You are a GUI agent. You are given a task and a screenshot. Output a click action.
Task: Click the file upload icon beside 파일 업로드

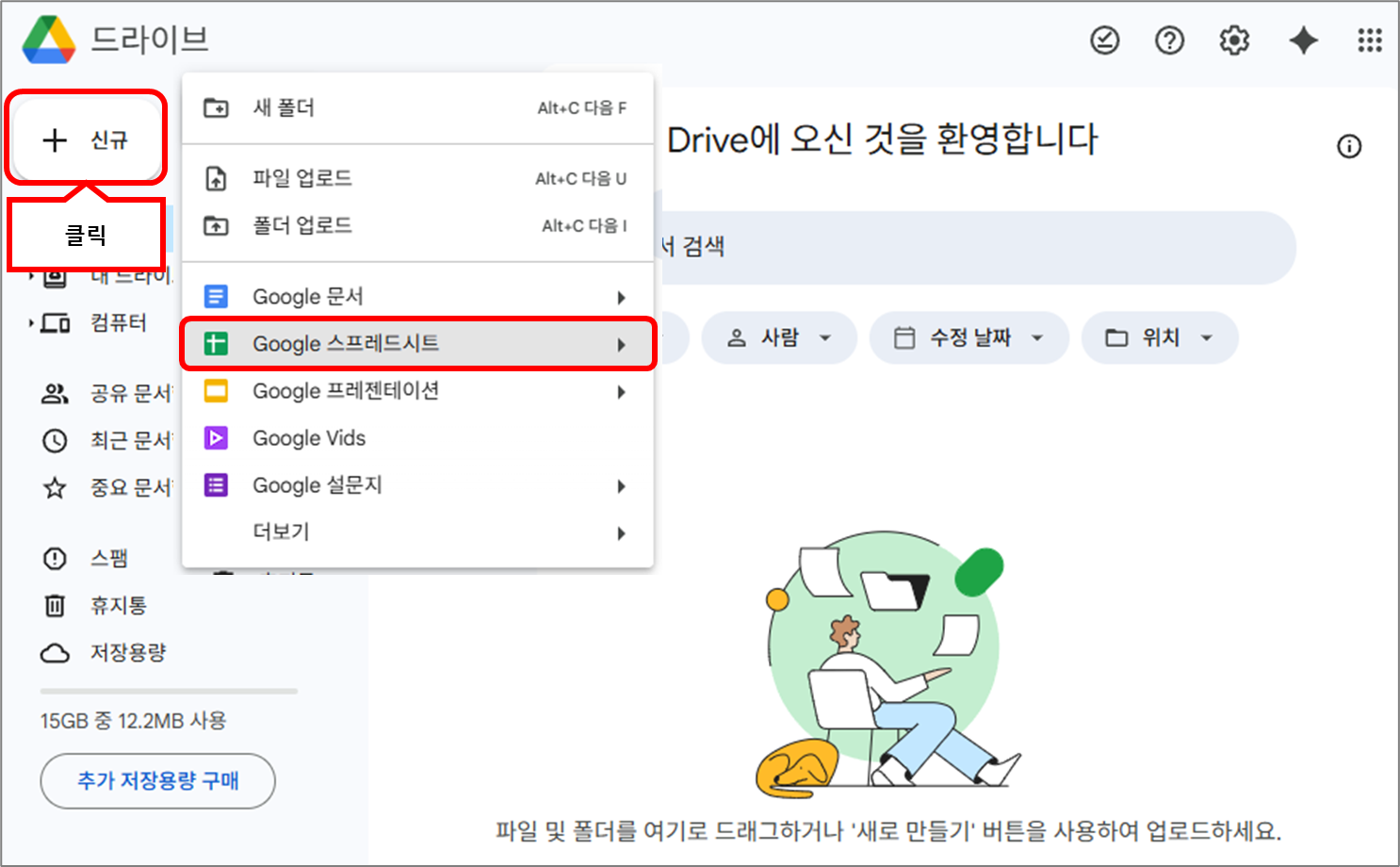tap(216, 178)
